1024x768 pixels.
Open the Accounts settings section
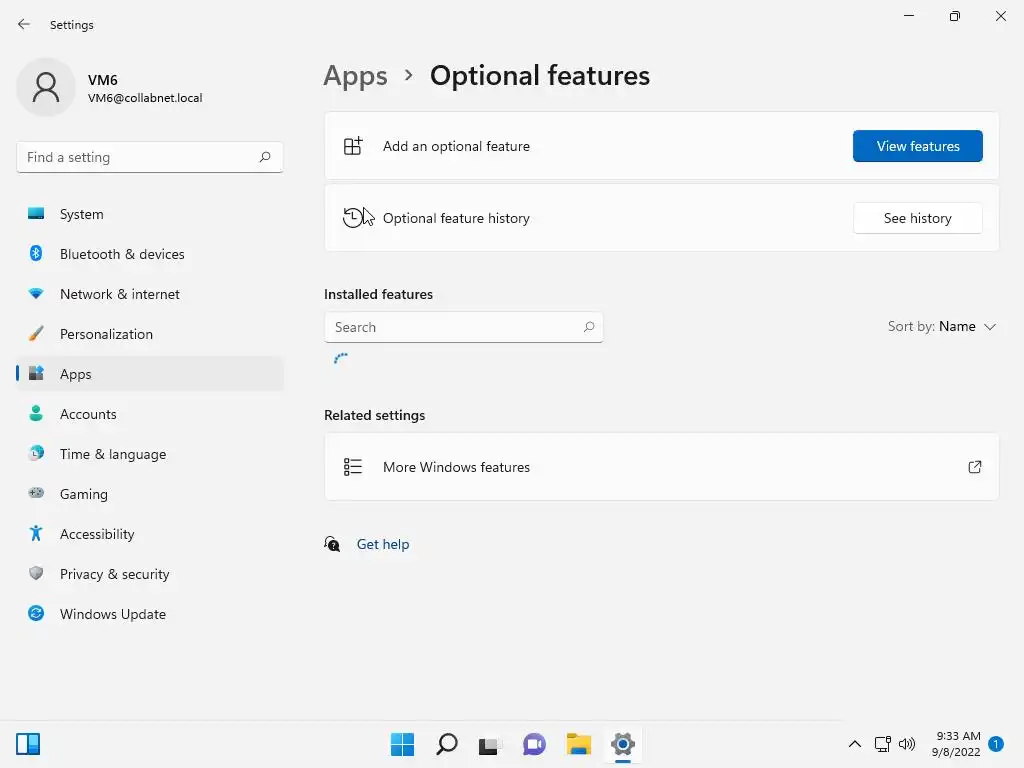(88, 414)
